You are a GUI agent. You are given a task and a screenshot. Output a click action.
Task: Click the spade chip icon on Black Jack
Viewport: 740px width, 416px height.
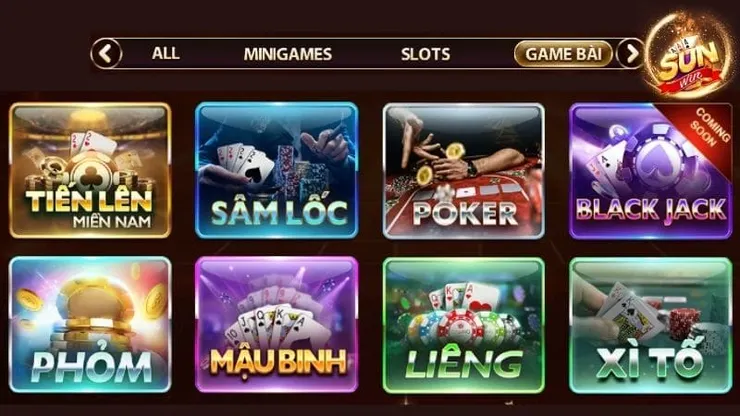pos(656,158)
